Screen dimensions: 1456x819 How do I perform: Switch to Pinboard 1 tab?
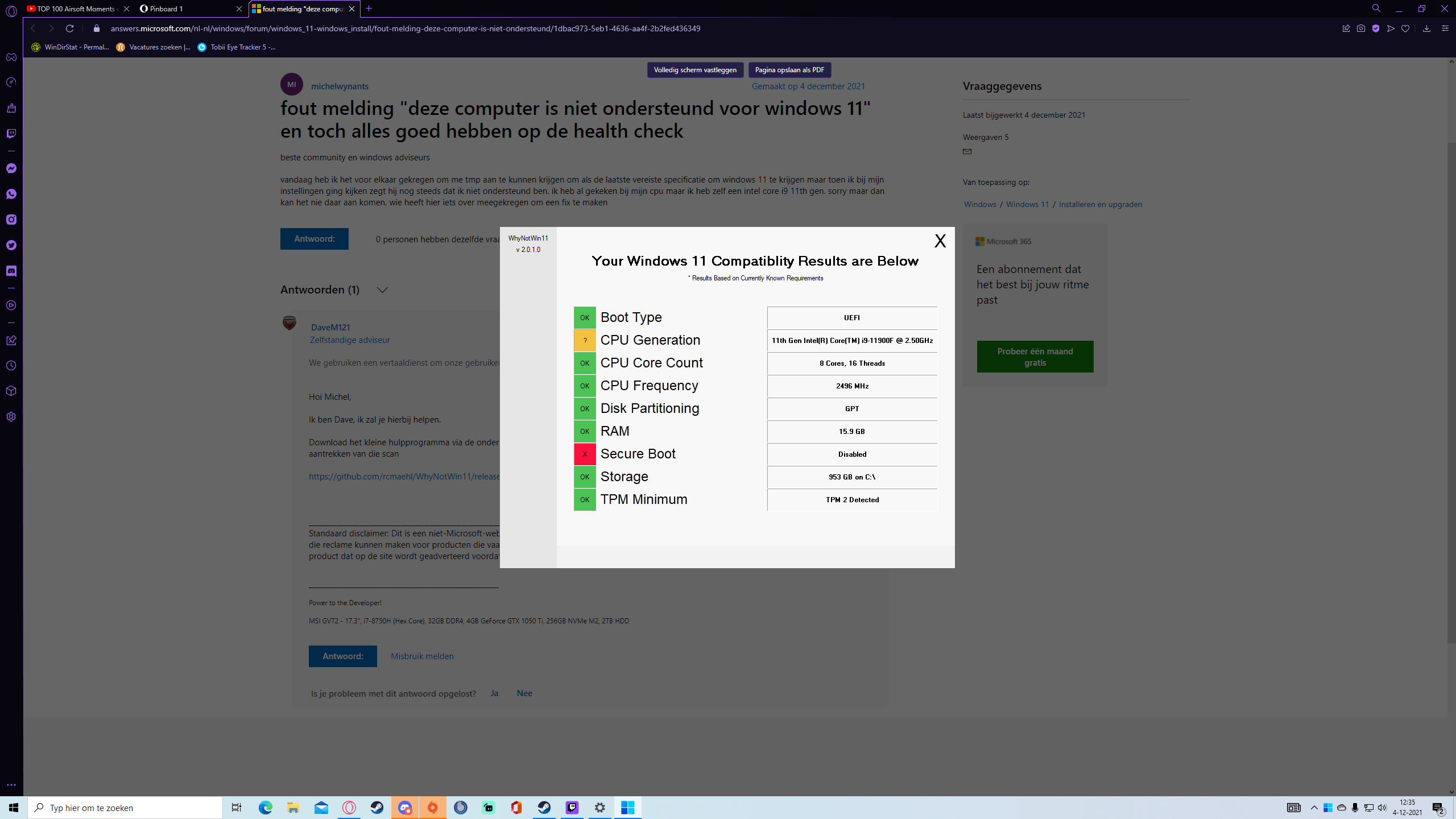click(x=191, y=9)
